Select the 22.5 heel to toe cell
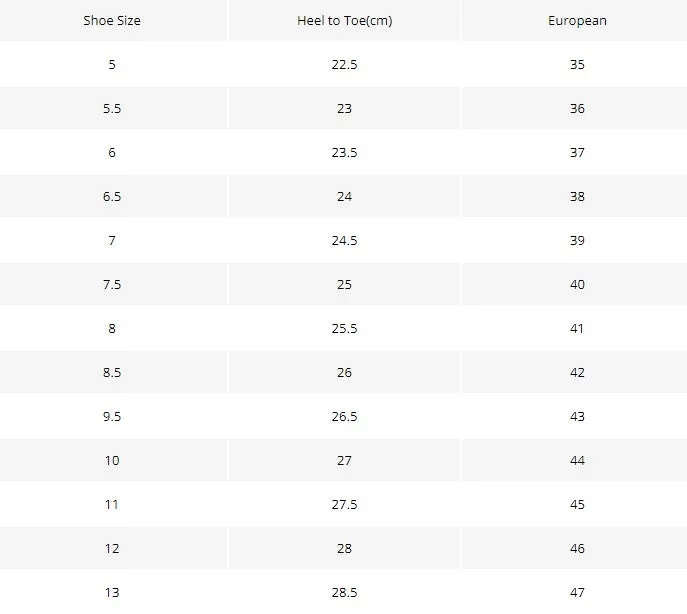This screenshot has width=687, height=614. tap(344, 64)
